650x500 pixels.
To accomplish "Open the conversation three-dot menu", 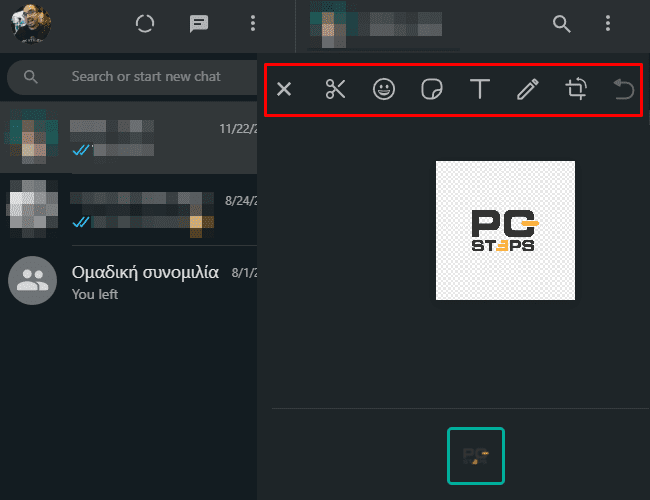I will [x=608, y=24].
